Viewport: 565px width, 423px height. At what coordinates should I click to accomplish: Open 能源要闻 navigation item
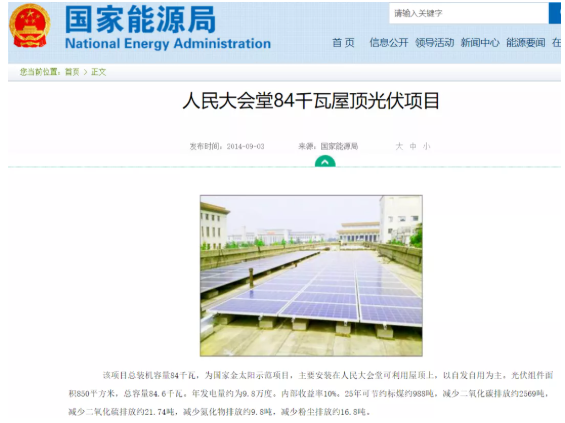[x=526, y=43]
